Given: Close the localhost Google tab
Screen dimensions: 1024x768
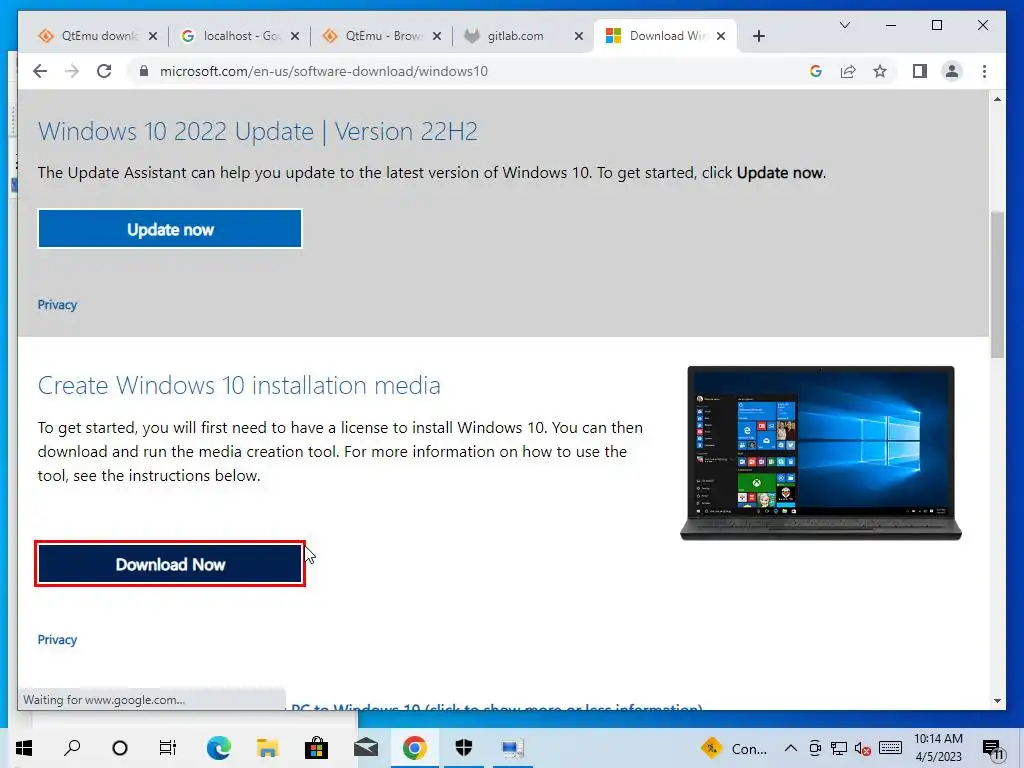Looking at the screenshot, I should pyautogui.click(x=295, y=36).
